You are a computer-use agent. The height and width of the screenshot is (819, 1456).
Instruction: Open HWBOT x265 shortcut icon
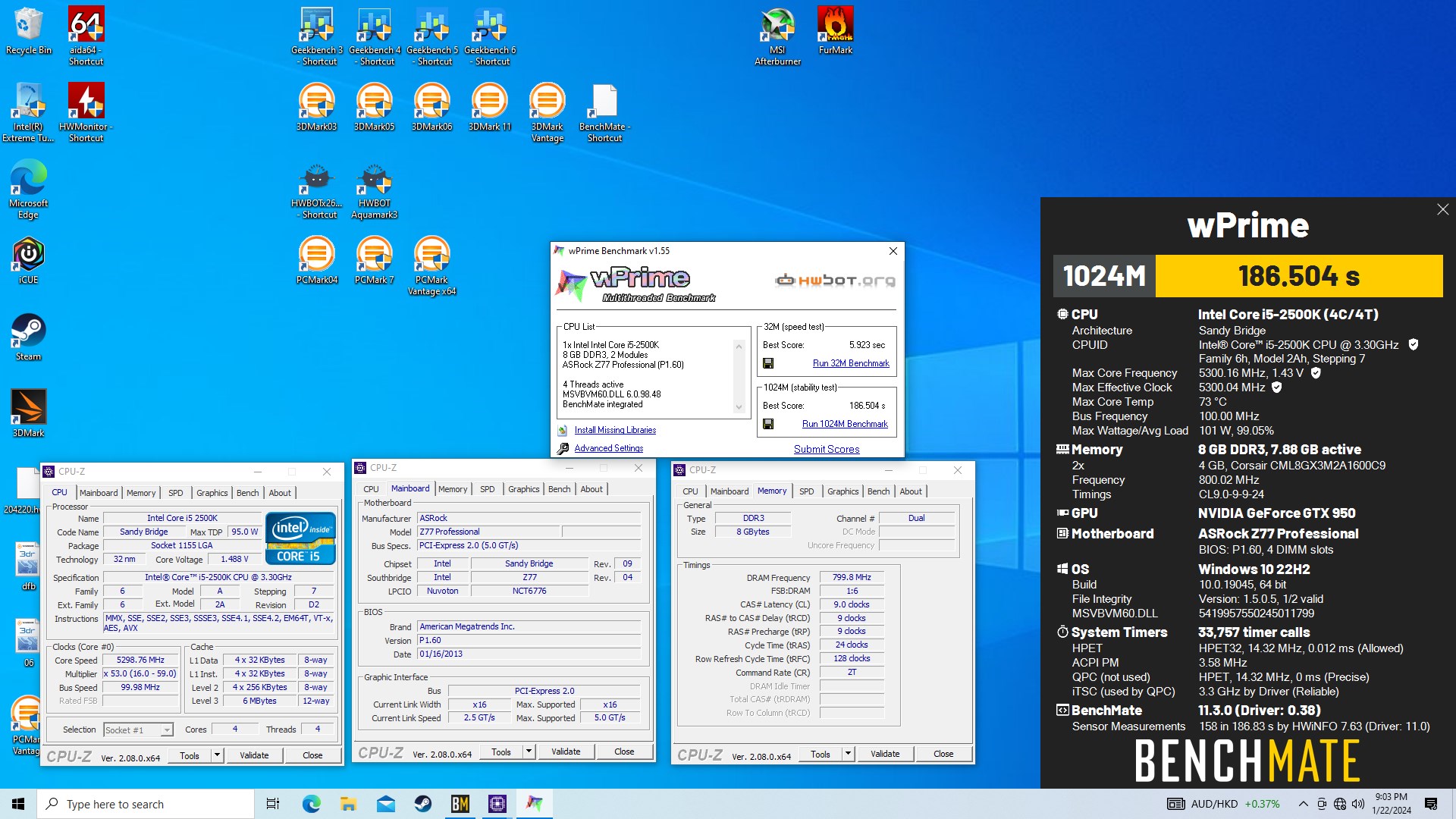[317, 189]
